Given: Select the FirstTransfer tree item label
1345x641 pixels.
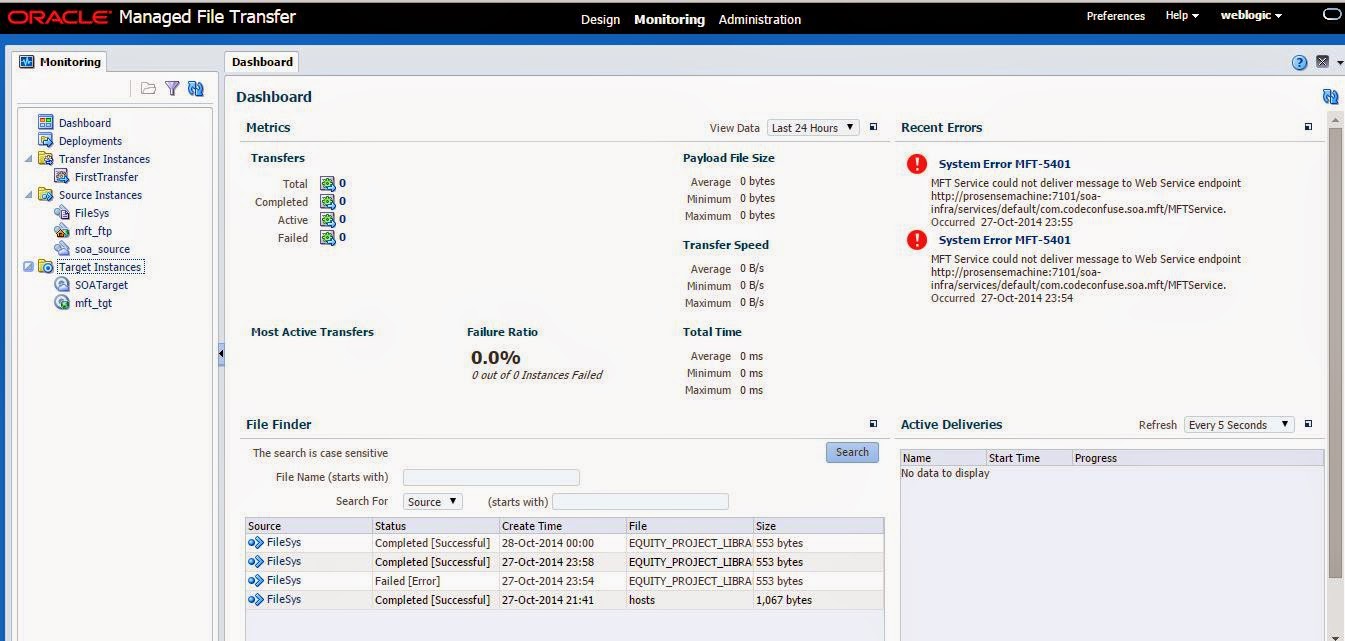Looking at the screenshot, I should point(106,177).
